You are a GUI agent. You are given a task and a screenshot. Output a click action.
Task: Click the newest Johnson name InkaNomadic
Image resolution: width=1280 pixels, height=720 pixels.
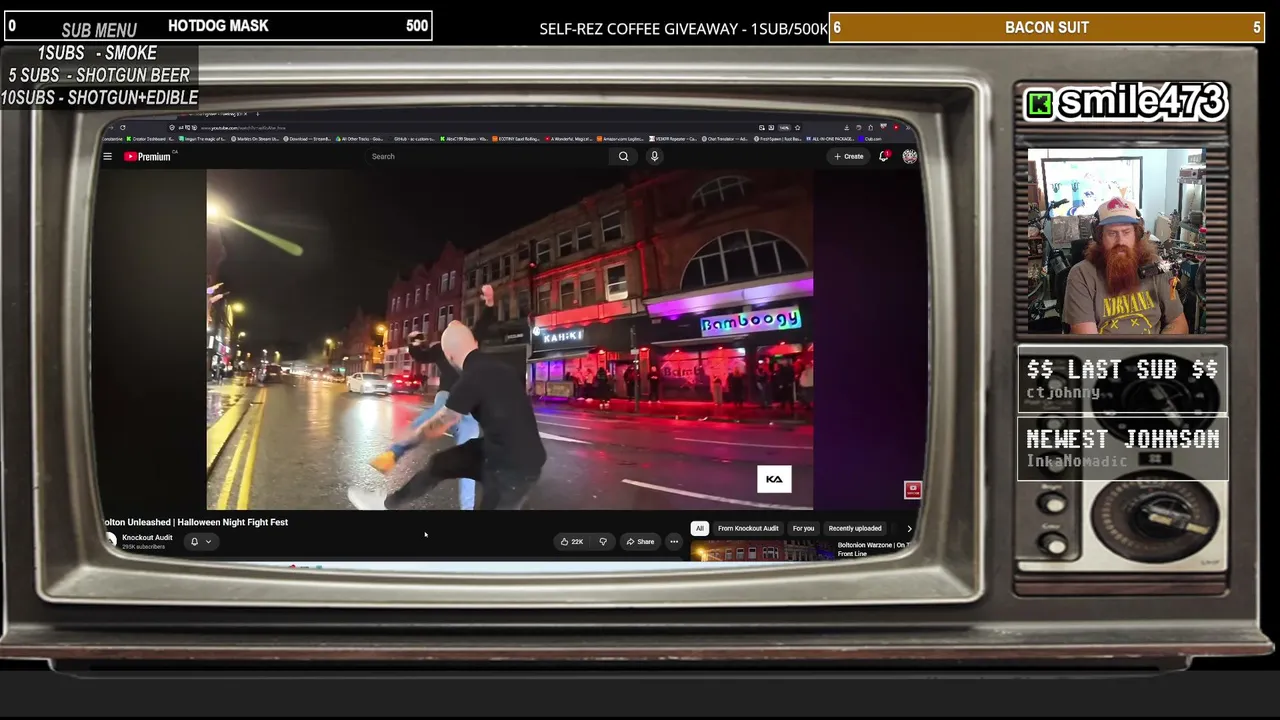point(1077,461)
